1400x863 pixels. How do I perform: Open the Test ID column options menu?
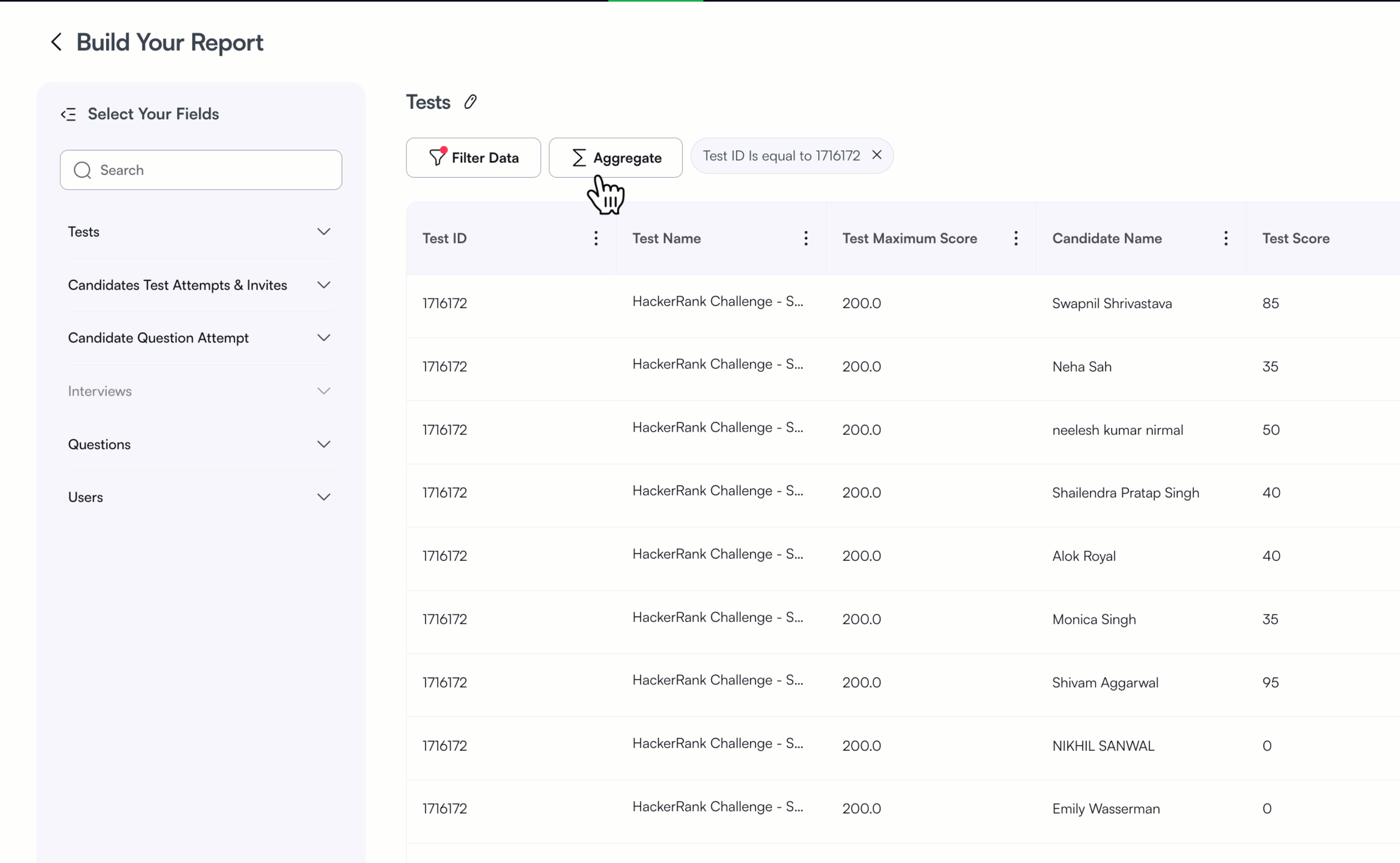595,239
